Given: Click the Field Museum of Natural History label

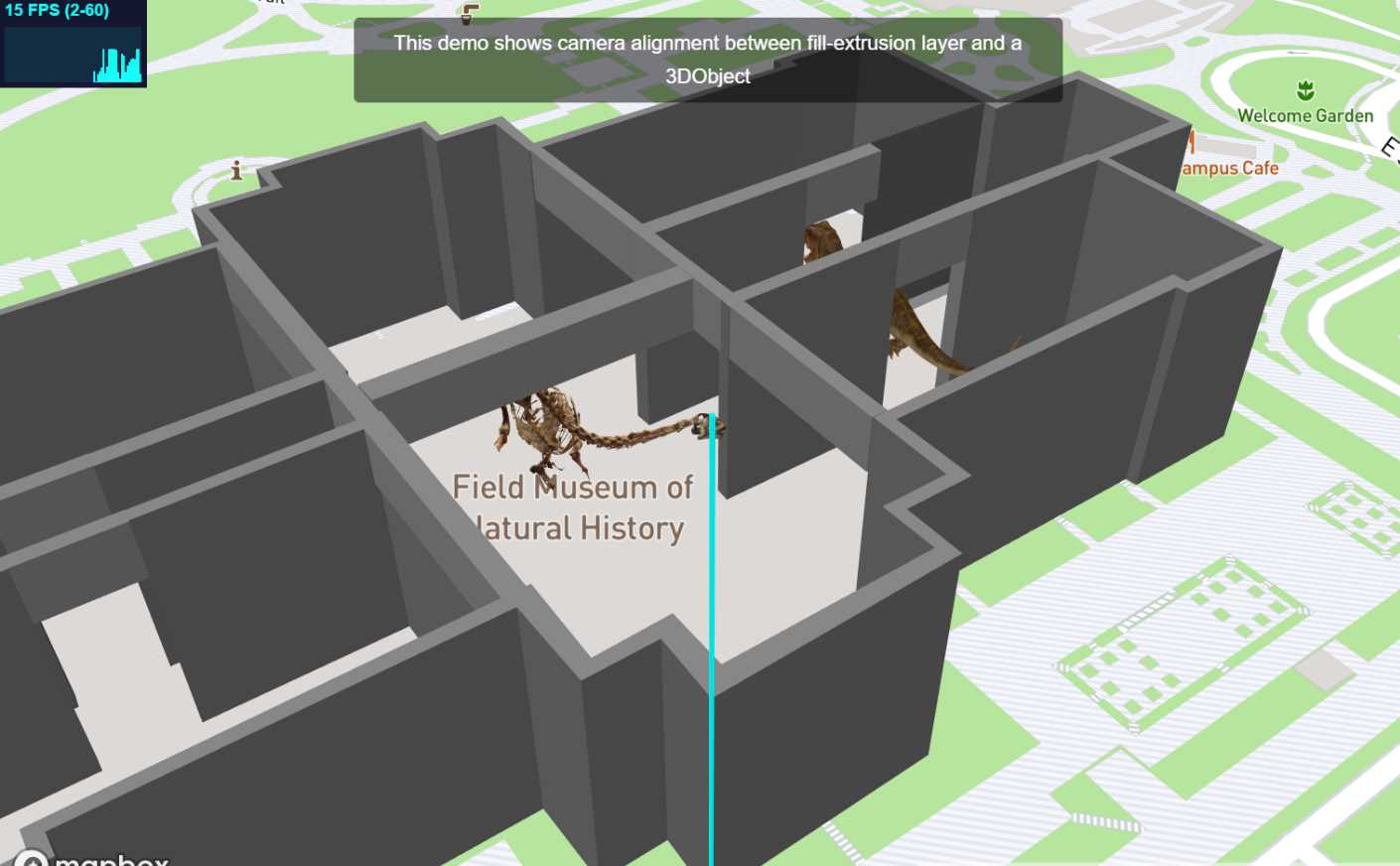Looking at the screenshot, I should pos(573,507).
